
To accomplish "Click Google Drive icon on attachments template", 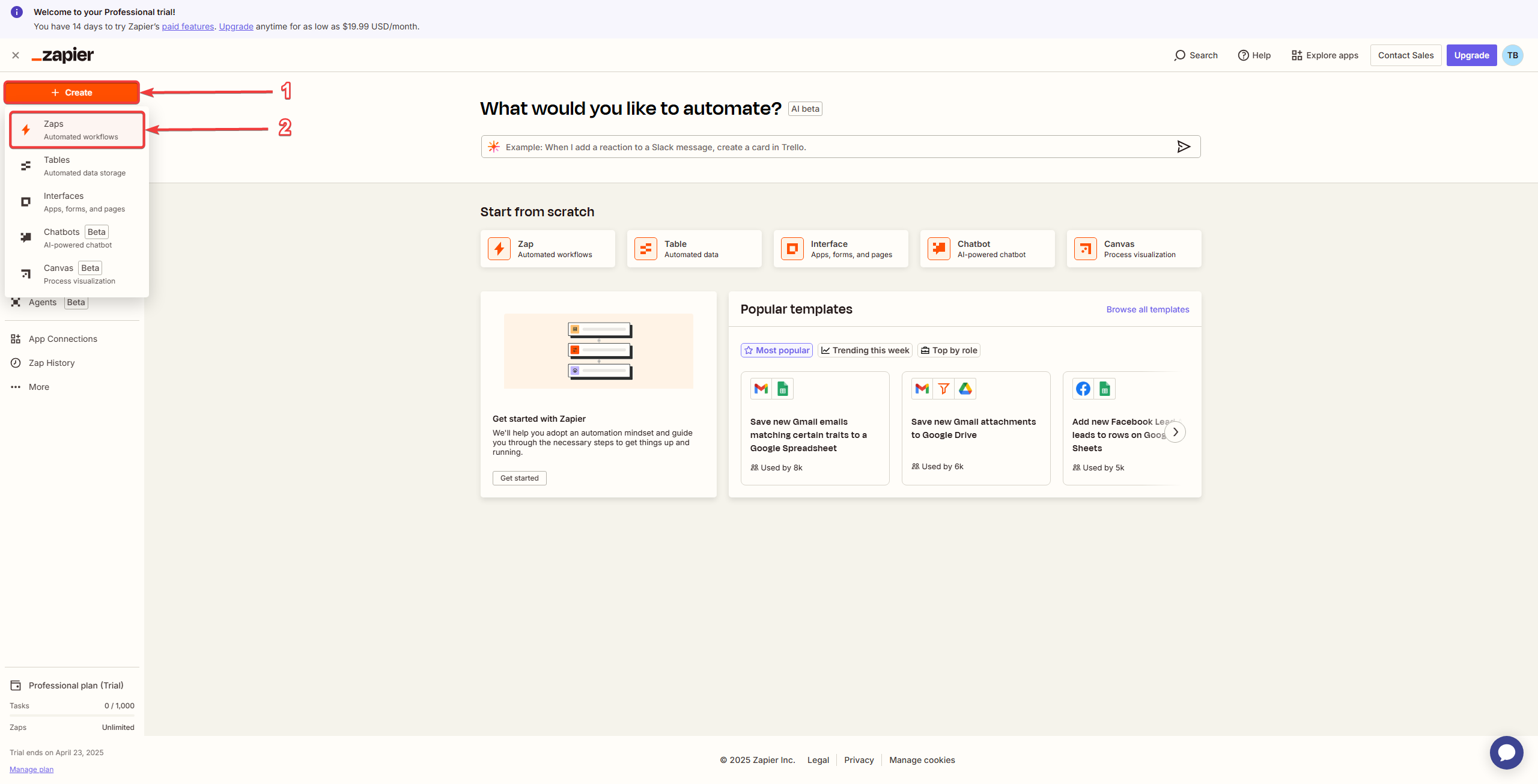I will 965,389.
